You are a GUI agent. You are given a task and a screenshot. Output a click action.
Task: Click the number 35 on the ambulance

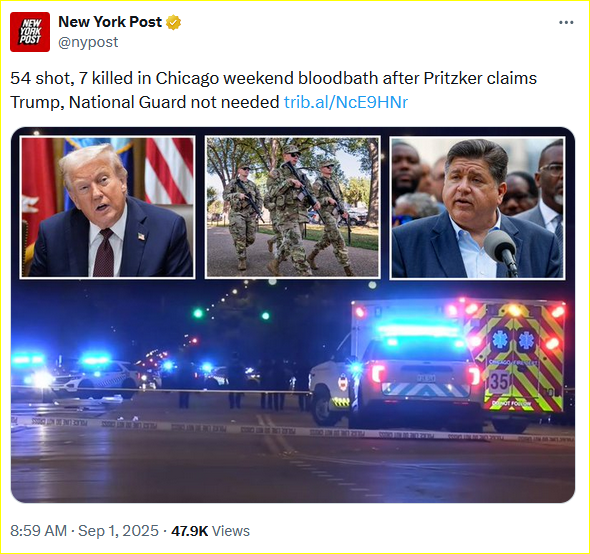coord(499,381)
